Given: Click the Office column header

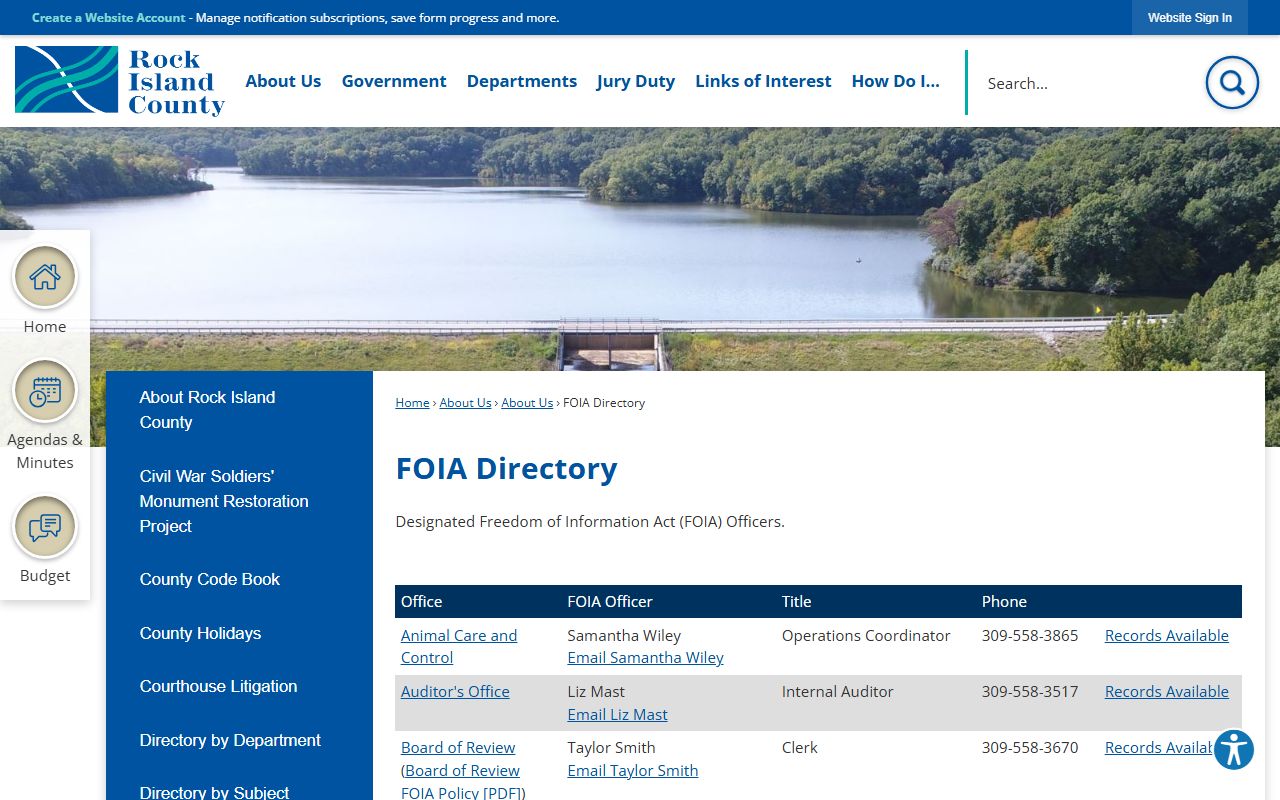Looking at the screenshot, I should [421, 601].
